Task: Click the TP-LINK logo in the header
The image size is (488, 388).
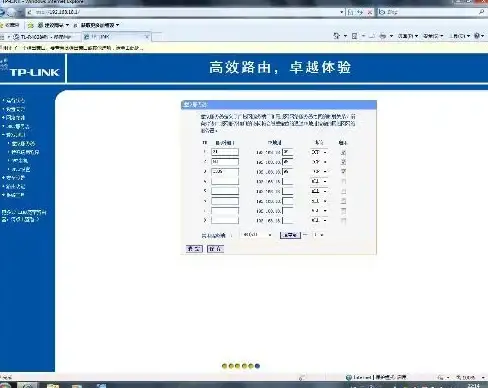Action: click(x=34, y=72)
